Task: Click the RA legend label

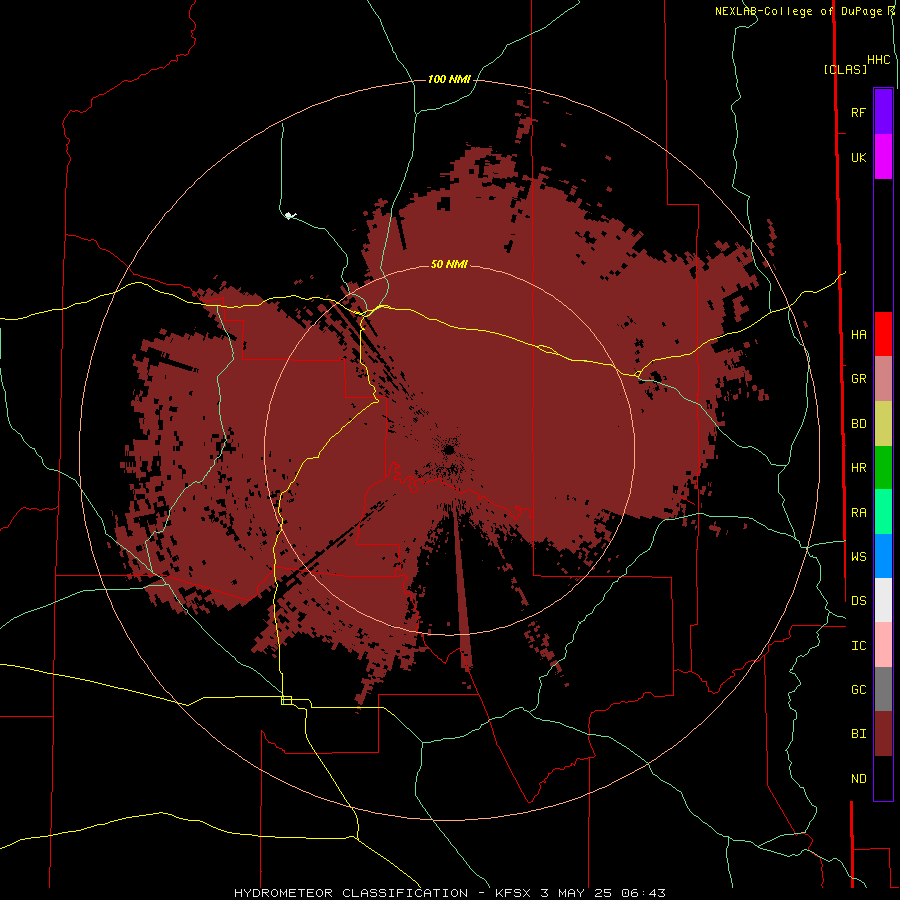Action: 858,513
